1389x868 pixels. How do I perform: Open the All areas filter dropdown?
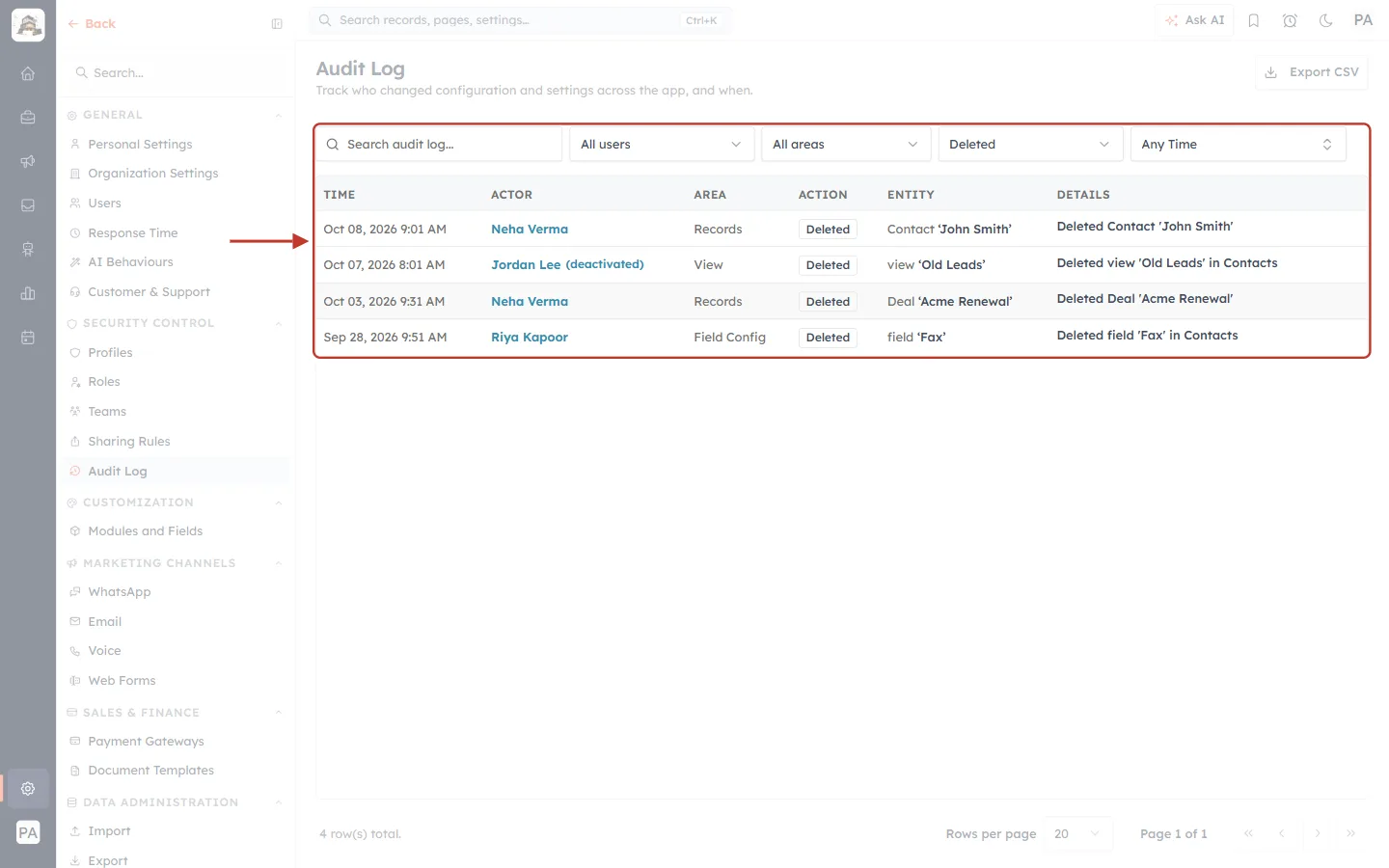tap(845, 145)
